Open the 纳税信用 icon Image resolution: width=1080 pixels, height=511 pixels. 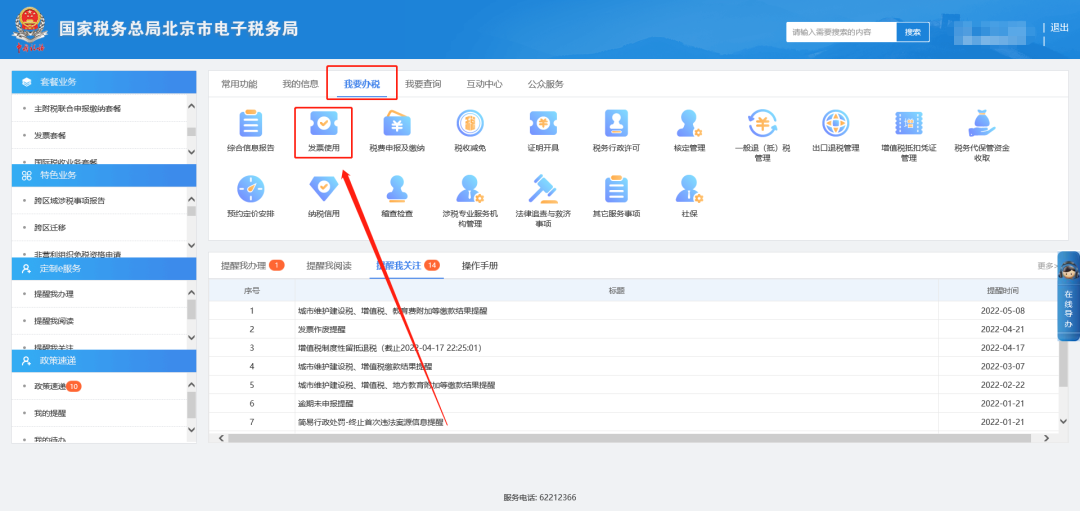point(323,189)
